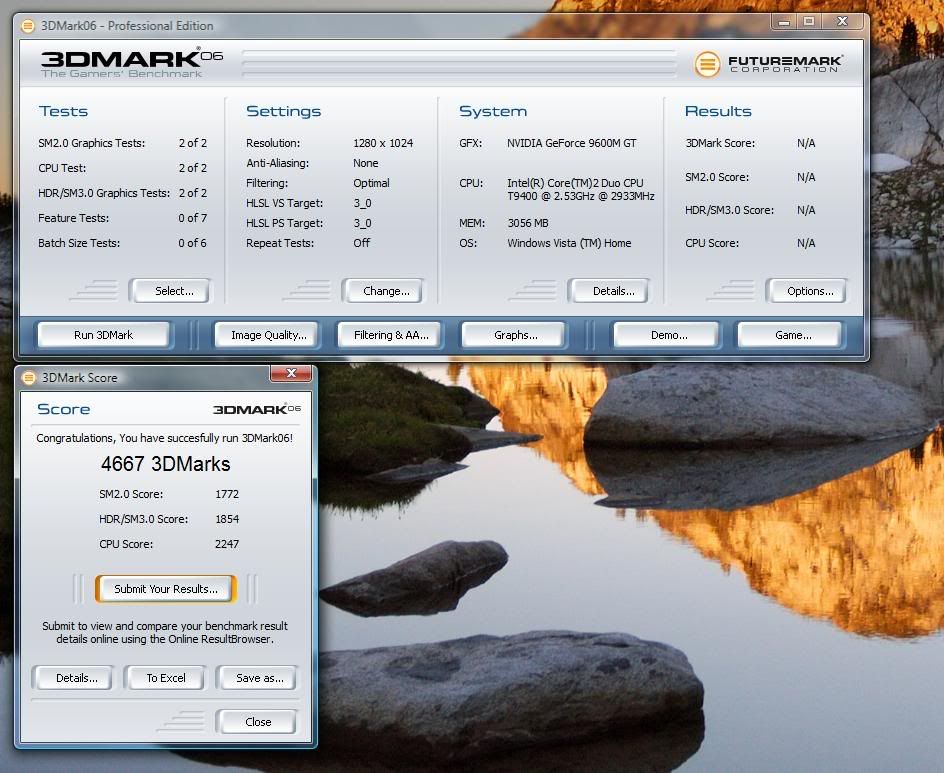Export the score with To Excel
Image resolution: width=944 pixels, height=773 pixels.
click(165, 678)
